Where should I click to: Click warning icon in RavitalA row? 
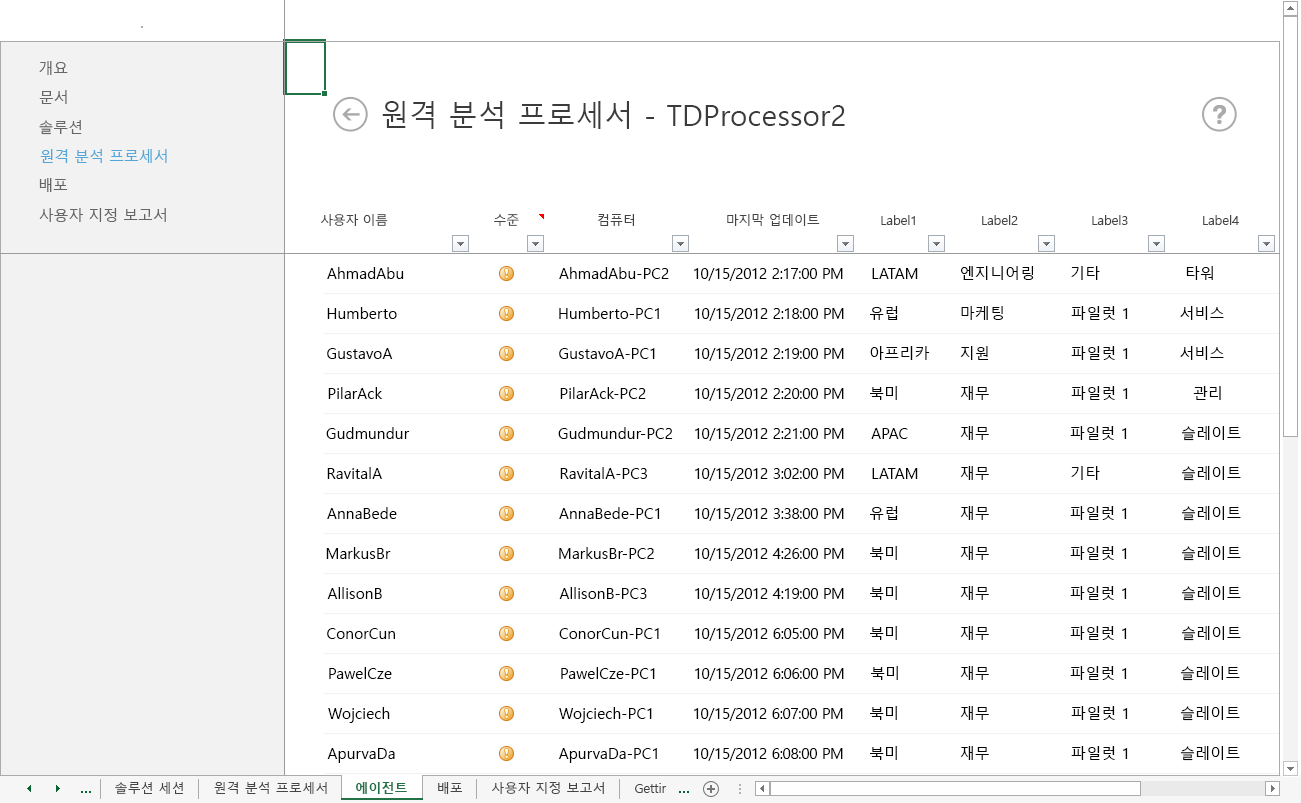pos(506,473)
